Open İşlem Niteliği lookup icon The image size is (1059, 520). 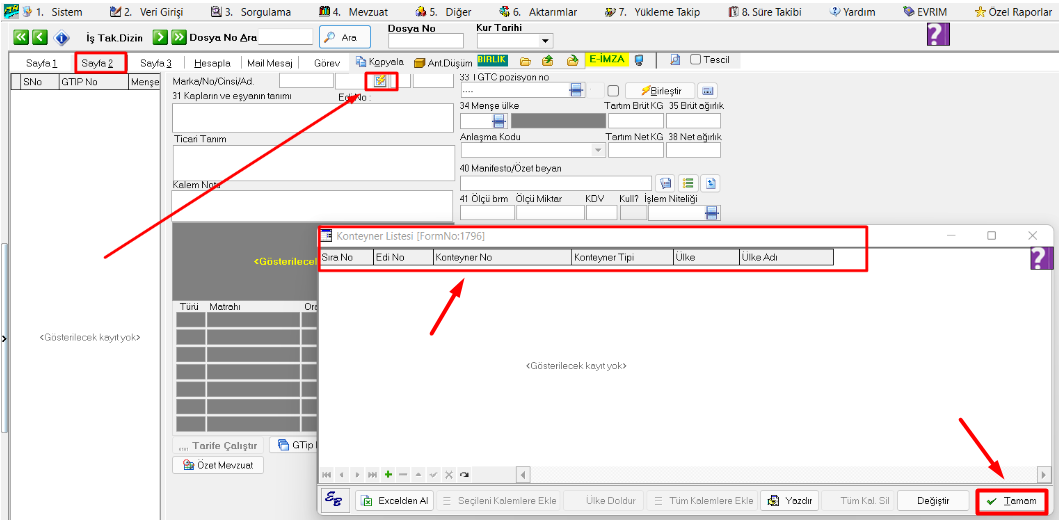click(x=712, y=213)
